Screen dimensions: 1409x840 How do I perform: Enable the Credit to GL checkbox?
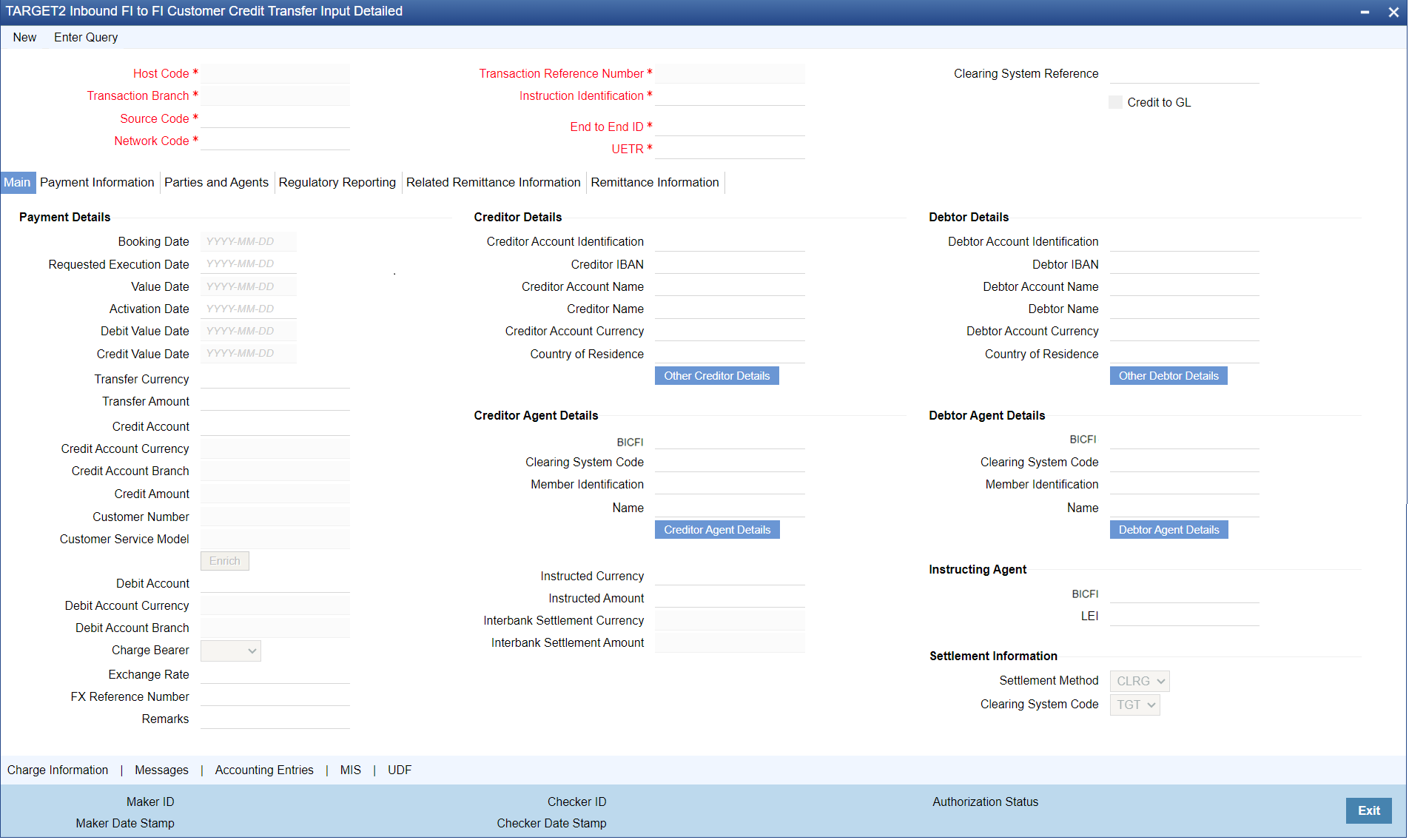click(x=1115, y=102)
